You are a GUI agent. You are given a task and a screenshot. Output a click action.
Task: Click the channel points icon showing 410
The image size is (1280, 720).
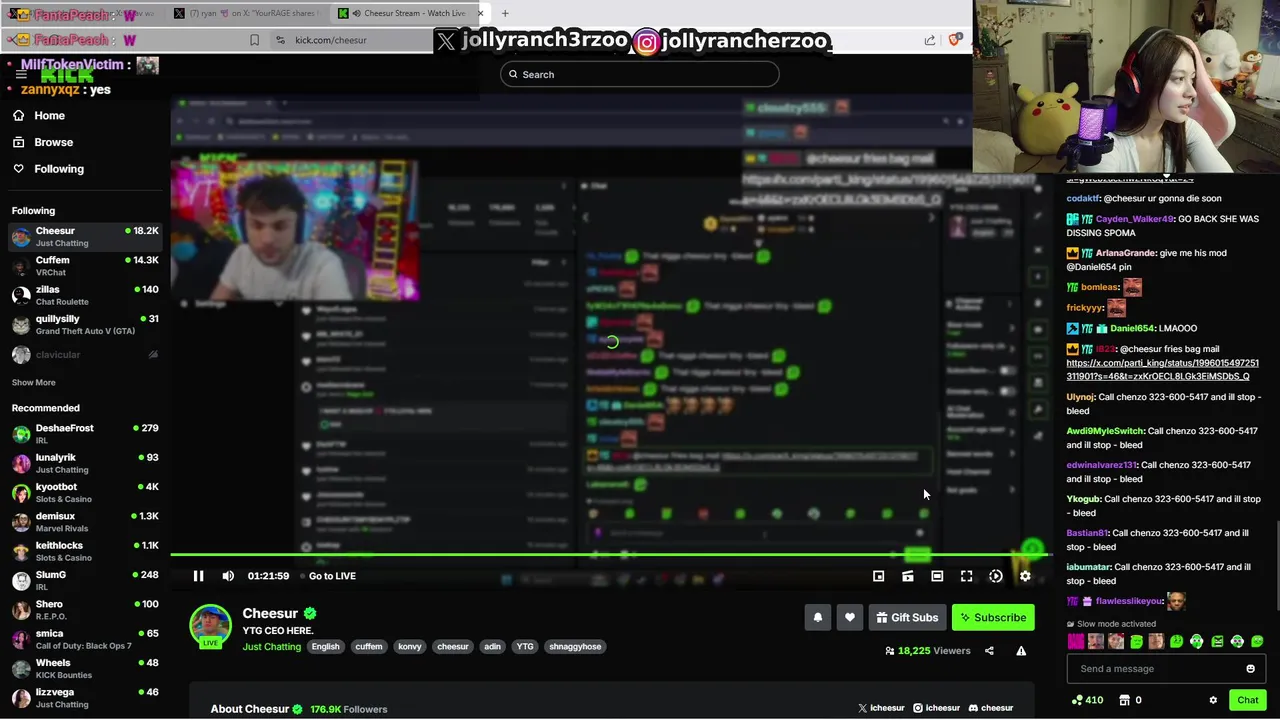pos(1086,700)
